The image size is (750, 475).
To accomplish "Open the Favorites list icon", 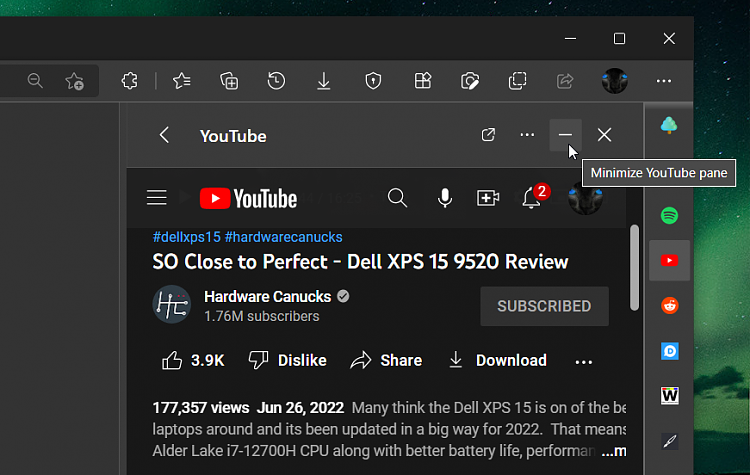I will [182, 81].
